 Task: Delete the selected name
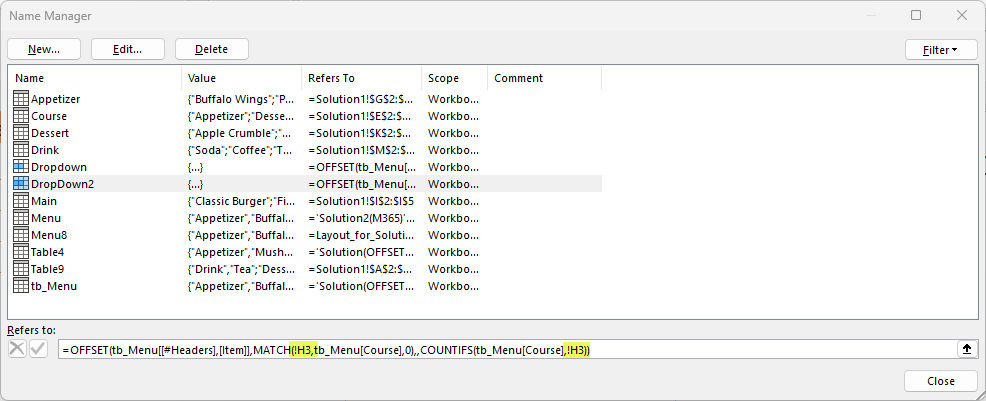[x=211, y=49]
